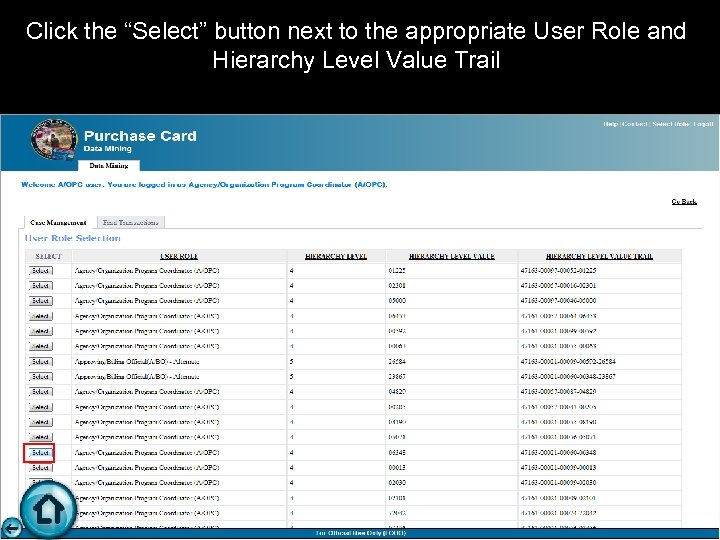Click hierarchy level value 02030
This screenshot has width=720, height=540.
(397, 483)
